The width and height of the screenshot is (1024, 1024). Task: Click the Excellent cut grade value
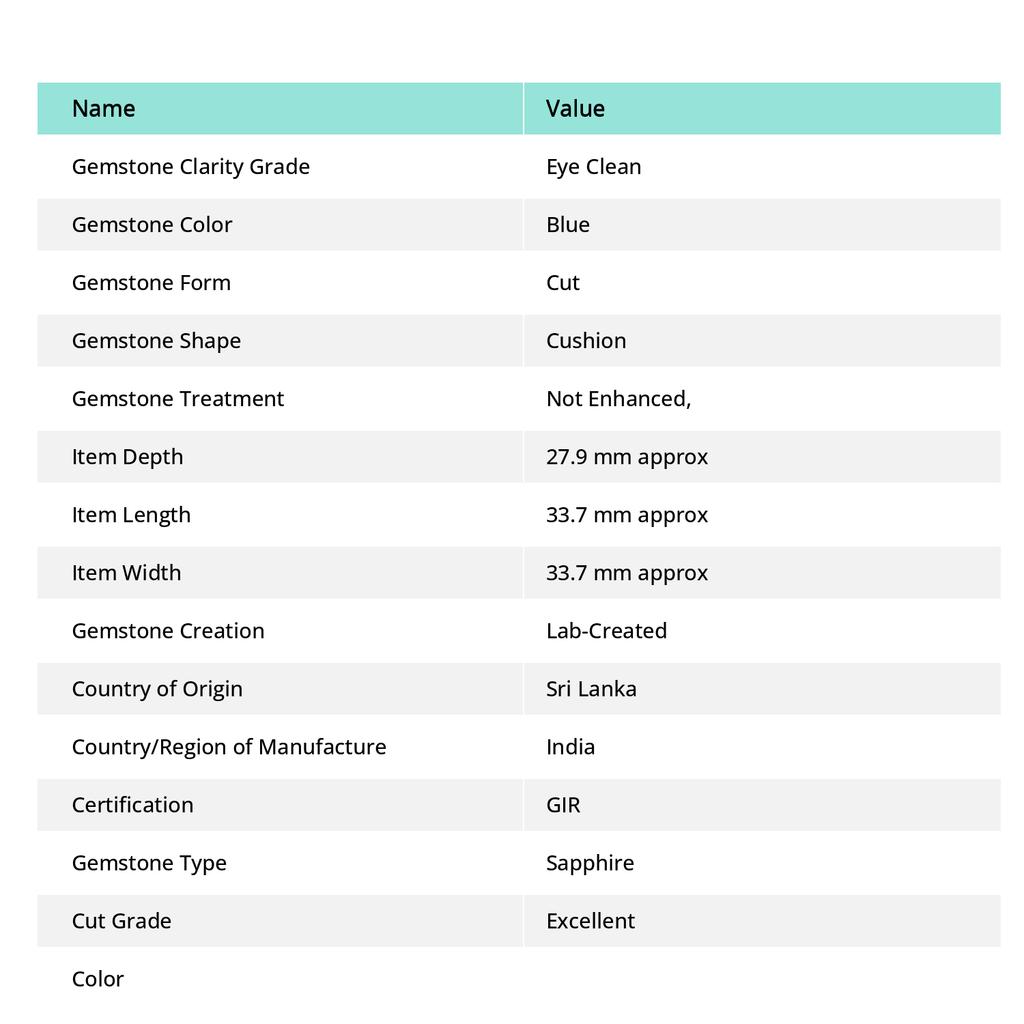590,921
